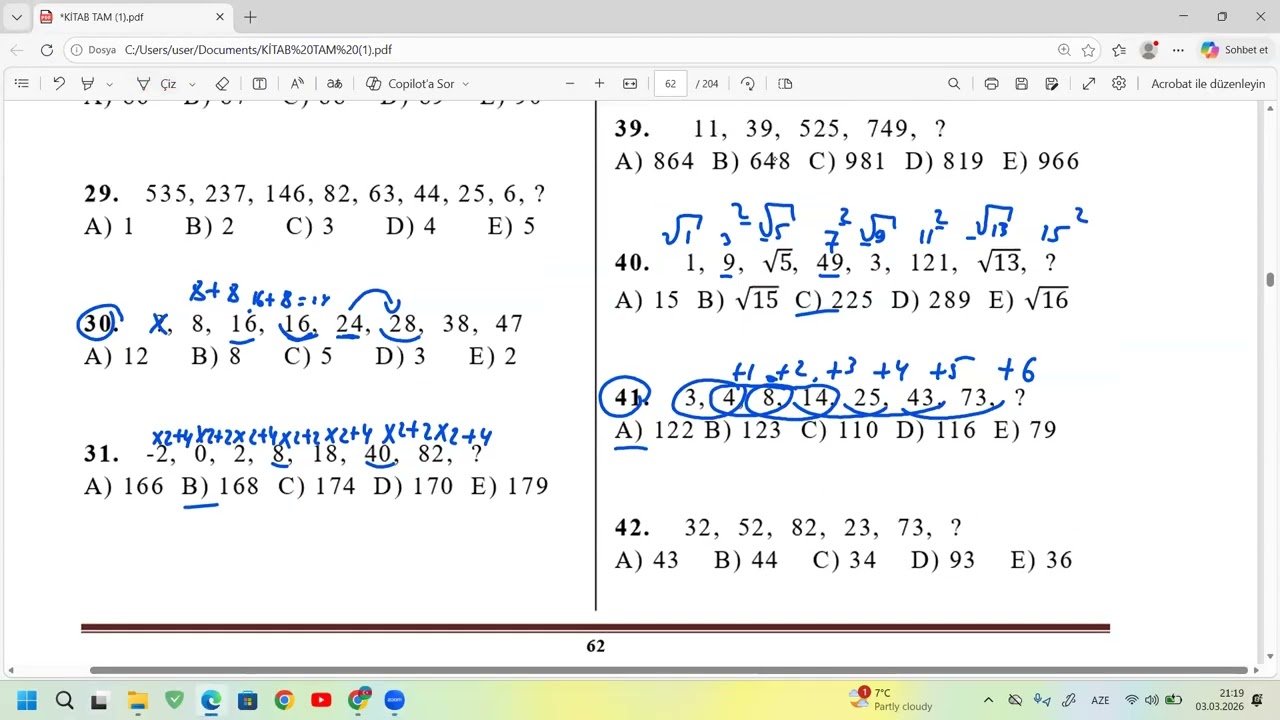Click the print icon

991,84
